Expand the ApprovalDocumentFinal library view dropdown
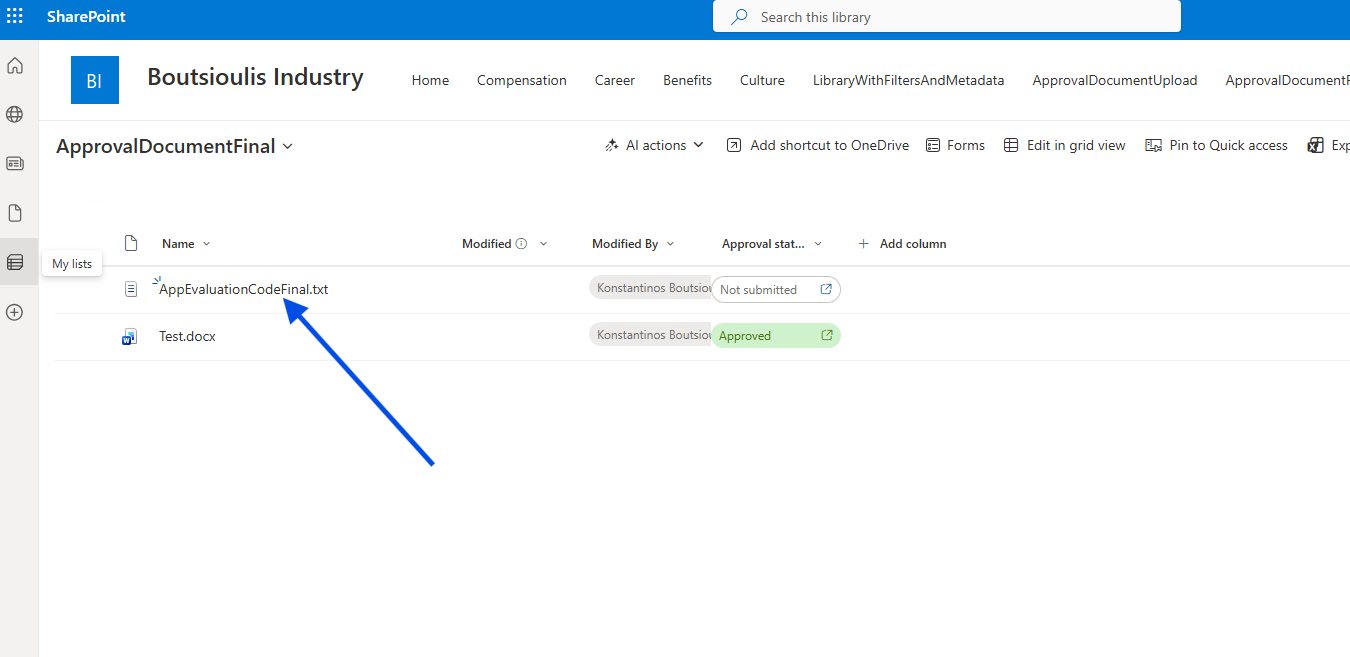The width and height of the screenshot is (1350, 657). click(288, 147)
